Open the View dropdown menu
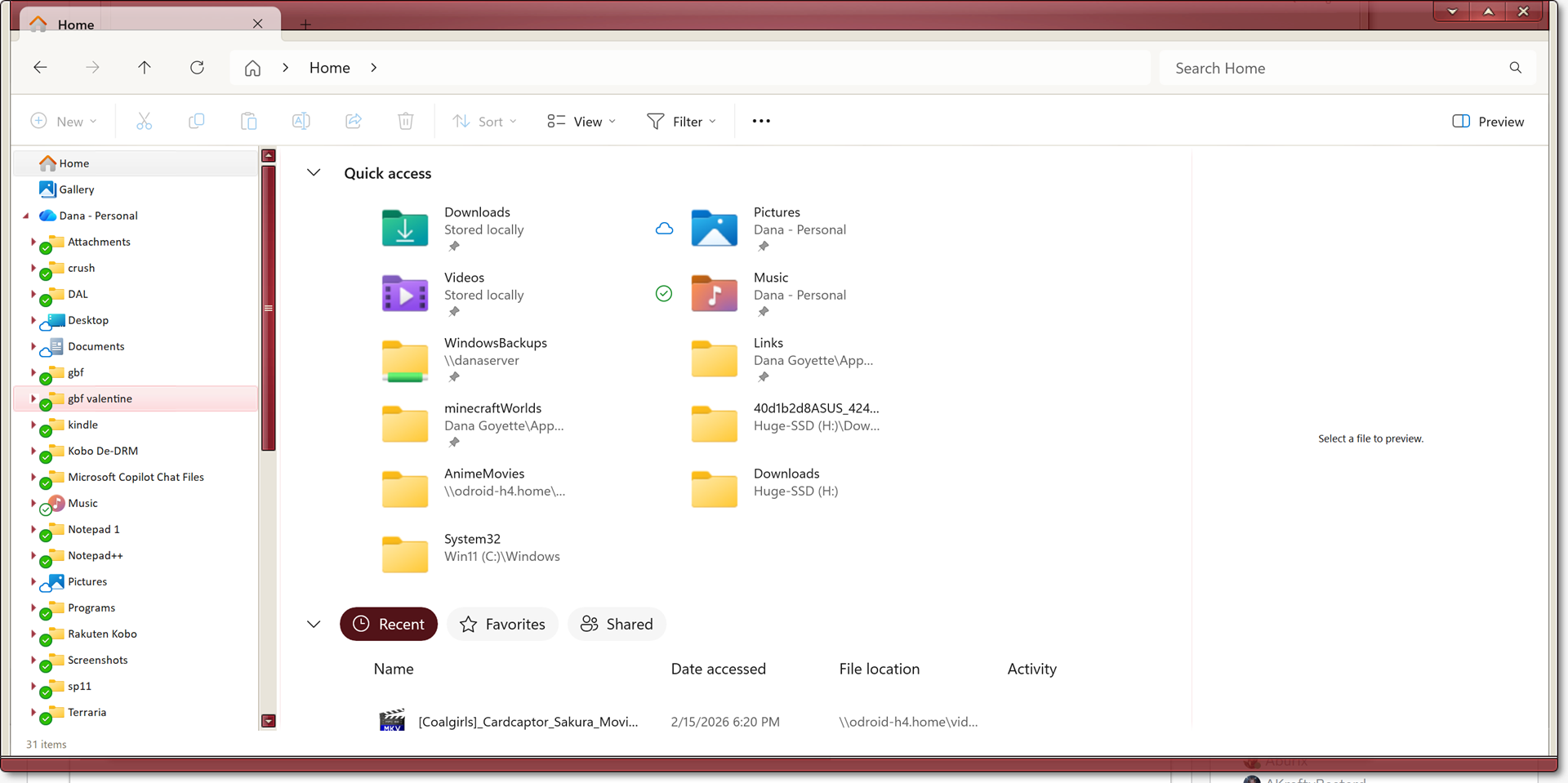Image resolution: width=1568 pixels, height=783 pixels. click(581, 122)
